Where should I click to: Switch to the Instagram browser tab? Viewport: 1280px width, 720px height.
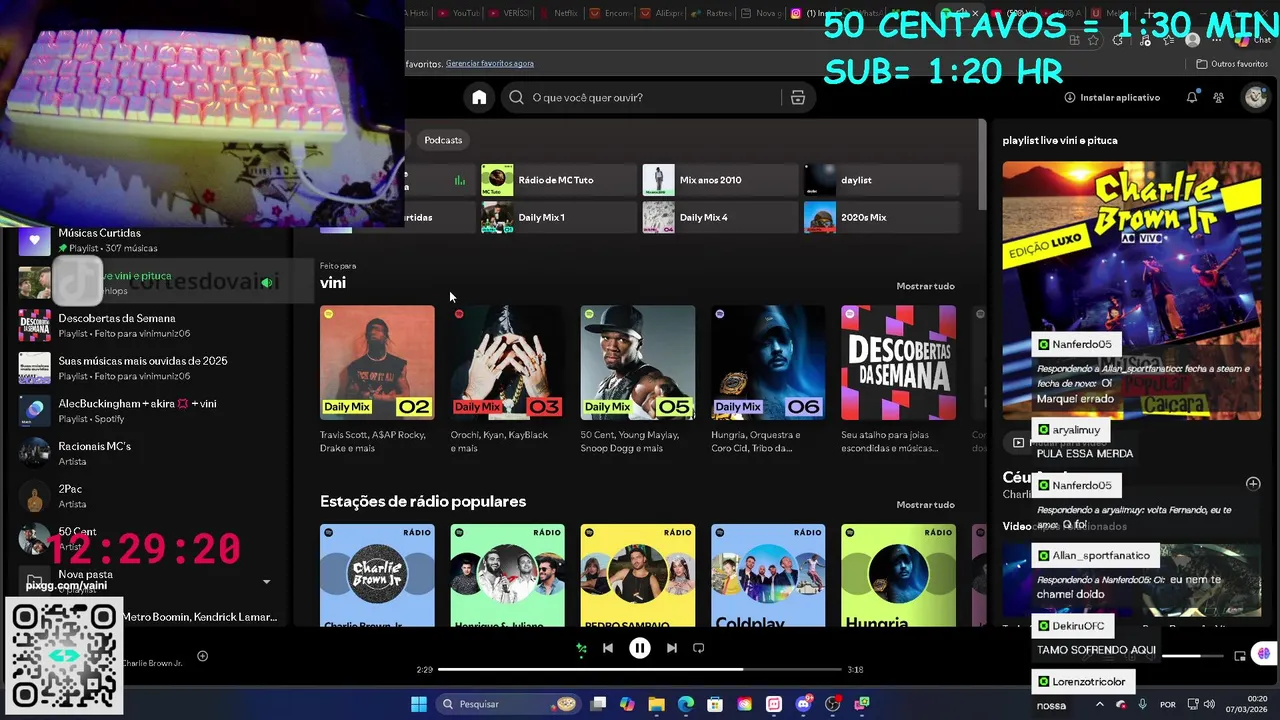tap(808, 13)
